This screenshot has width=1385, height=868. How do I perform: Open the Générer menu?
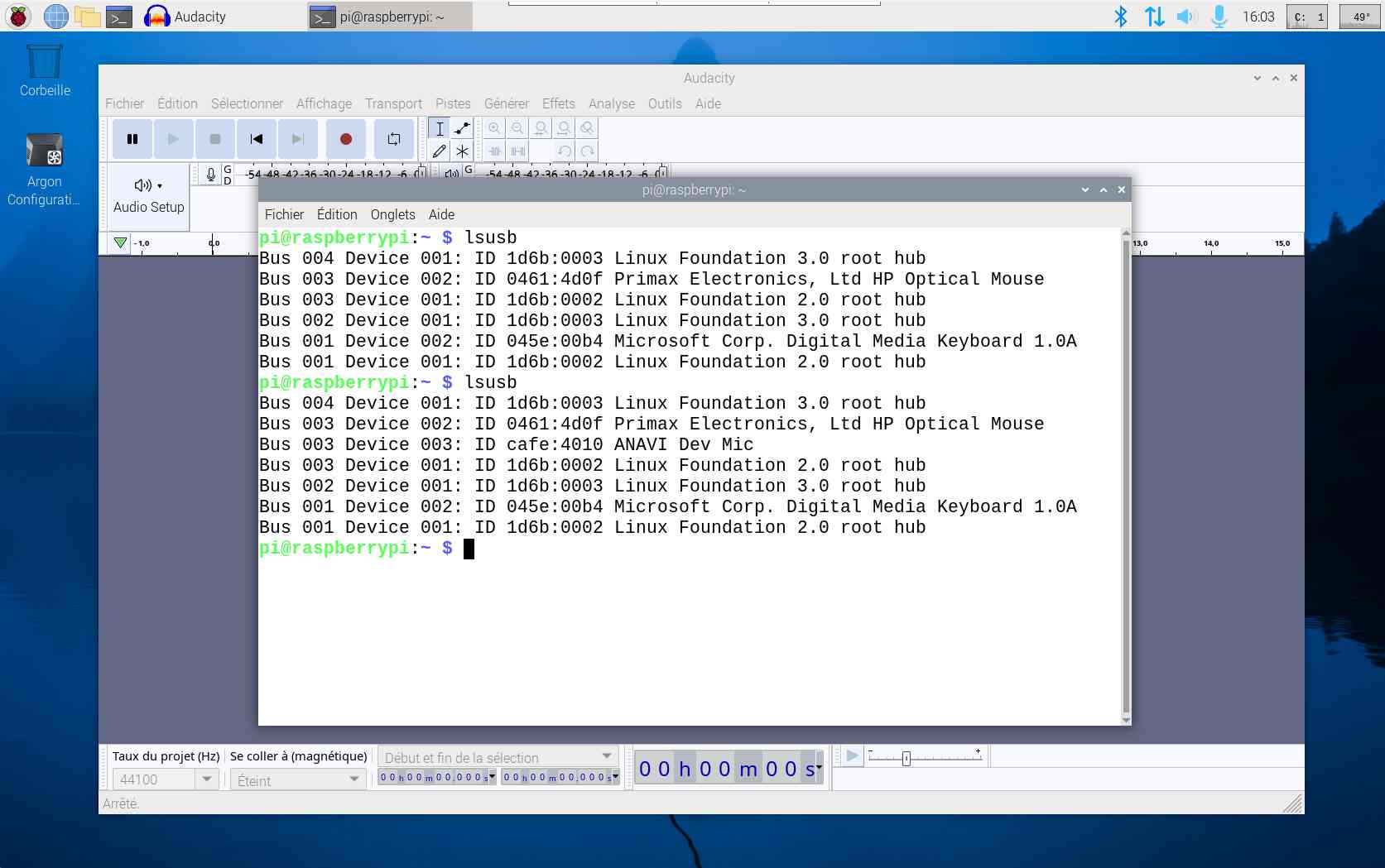coord(507,103)
